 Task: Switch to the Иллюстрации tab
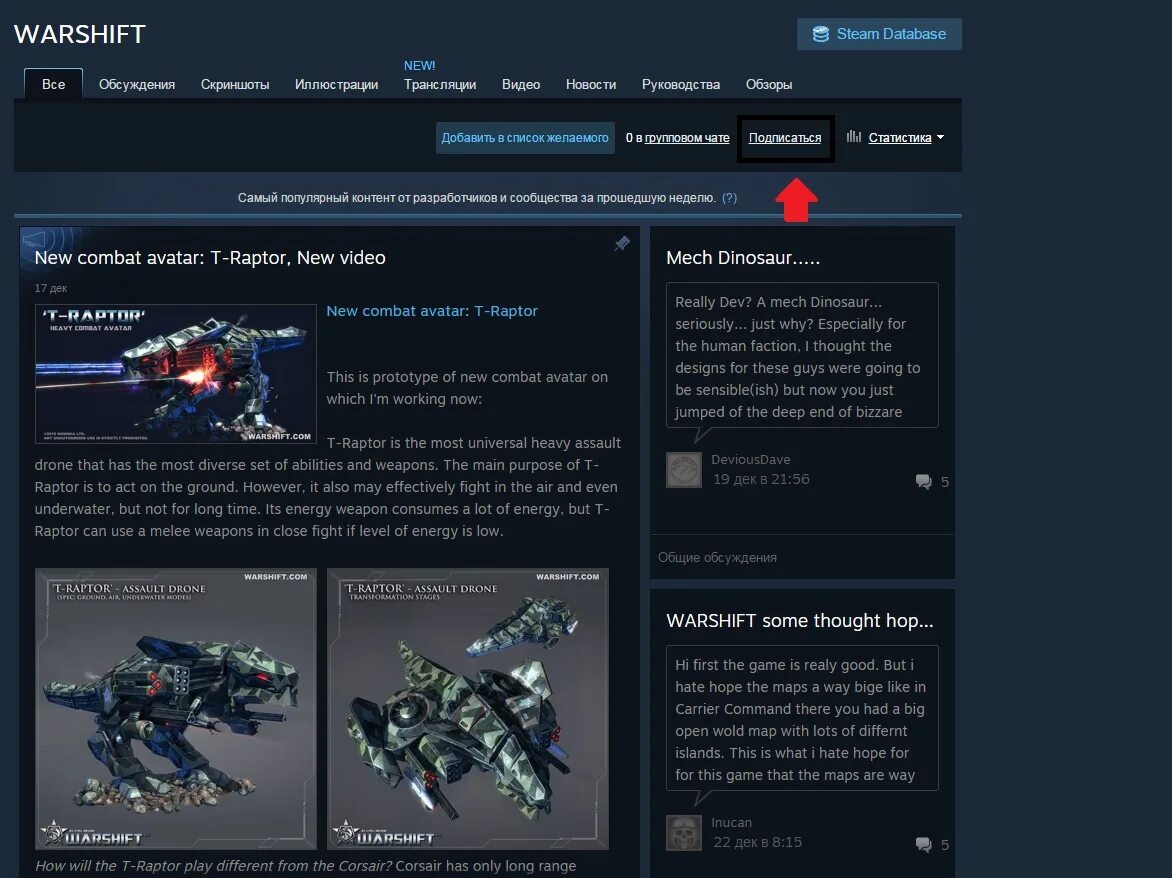tap(336, 84)
